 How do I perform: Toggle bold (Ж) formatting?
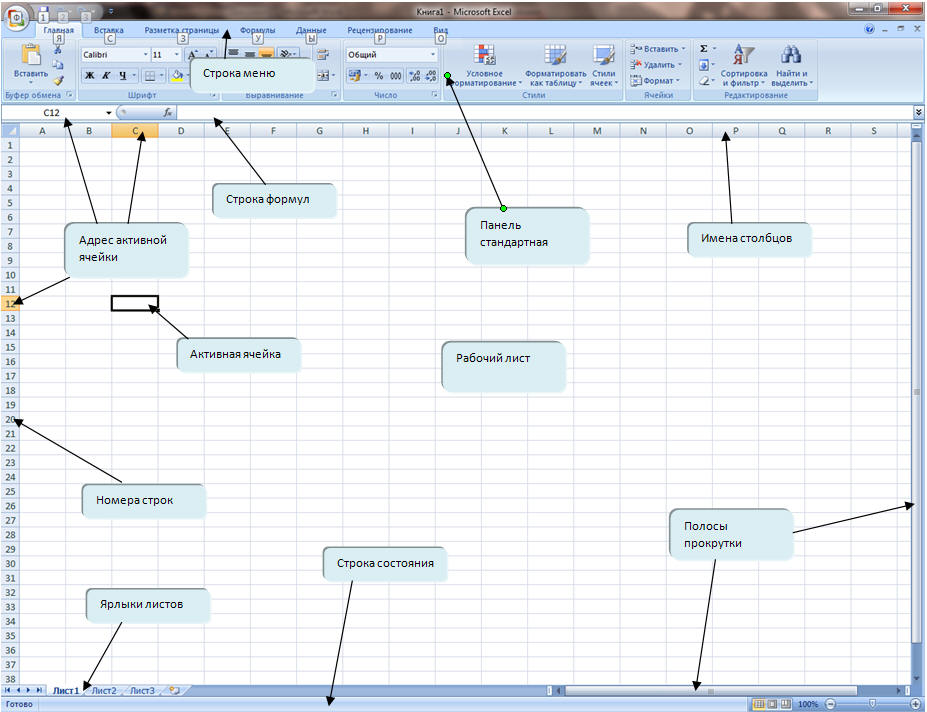click(x=89, y=76)
